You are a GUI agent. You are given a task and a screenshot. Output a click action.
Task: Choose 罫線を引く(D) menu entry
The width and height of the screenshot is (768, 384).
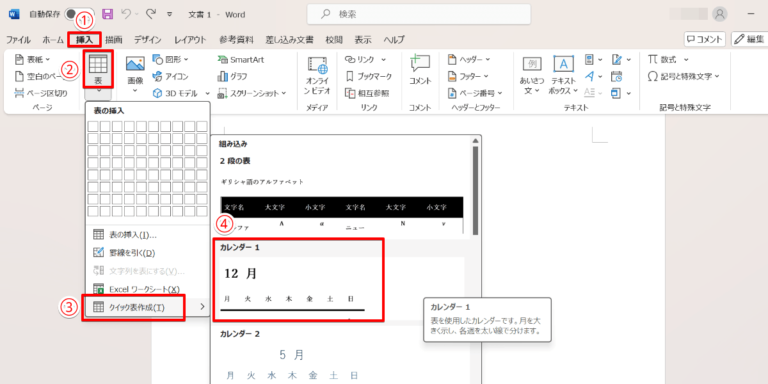tap(147, 253)
